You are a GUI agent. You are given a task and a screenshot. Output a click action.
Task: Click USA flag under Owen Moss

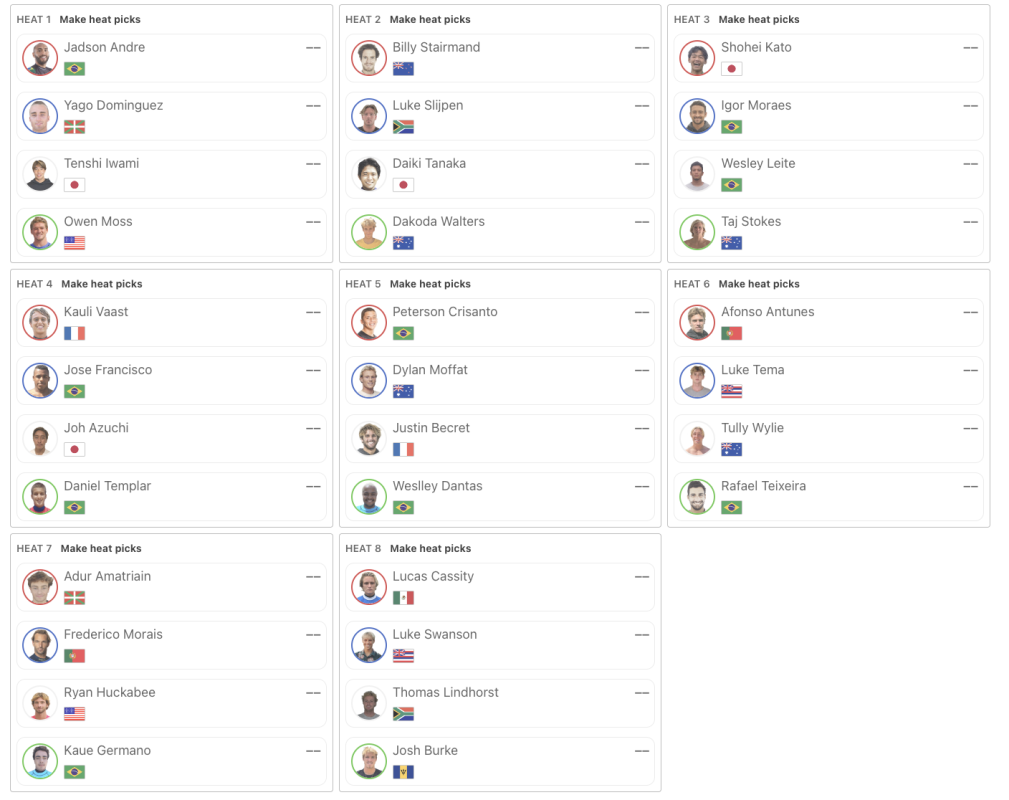[74, 243]
